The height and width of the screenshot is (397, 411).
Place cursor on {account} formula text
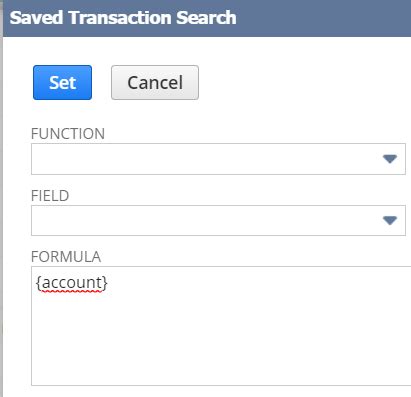pyautogui.click(x=72, y=283)
